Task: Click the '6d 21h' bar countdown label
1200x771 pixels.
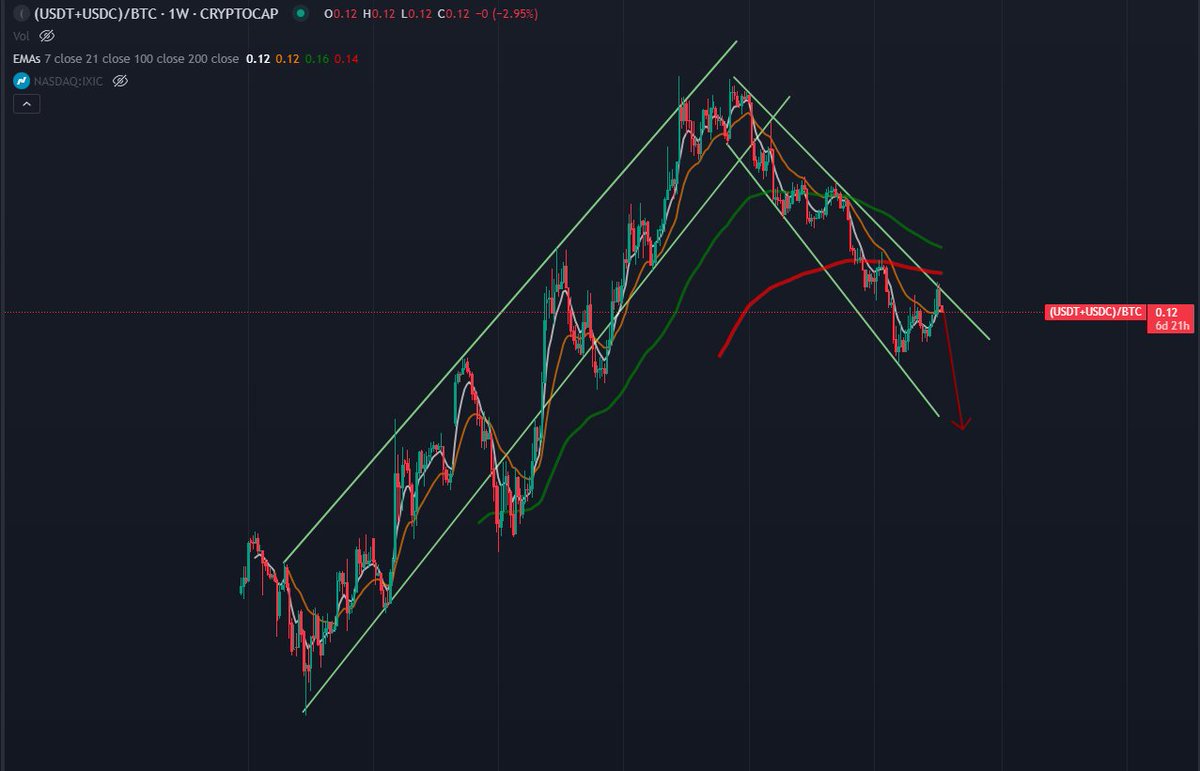Action: coord(1172,326)
